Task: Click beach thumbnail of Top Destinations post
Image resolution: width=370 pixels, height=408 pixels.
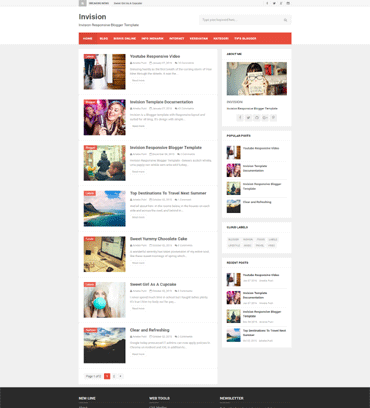Action: [x=105, y=209]
